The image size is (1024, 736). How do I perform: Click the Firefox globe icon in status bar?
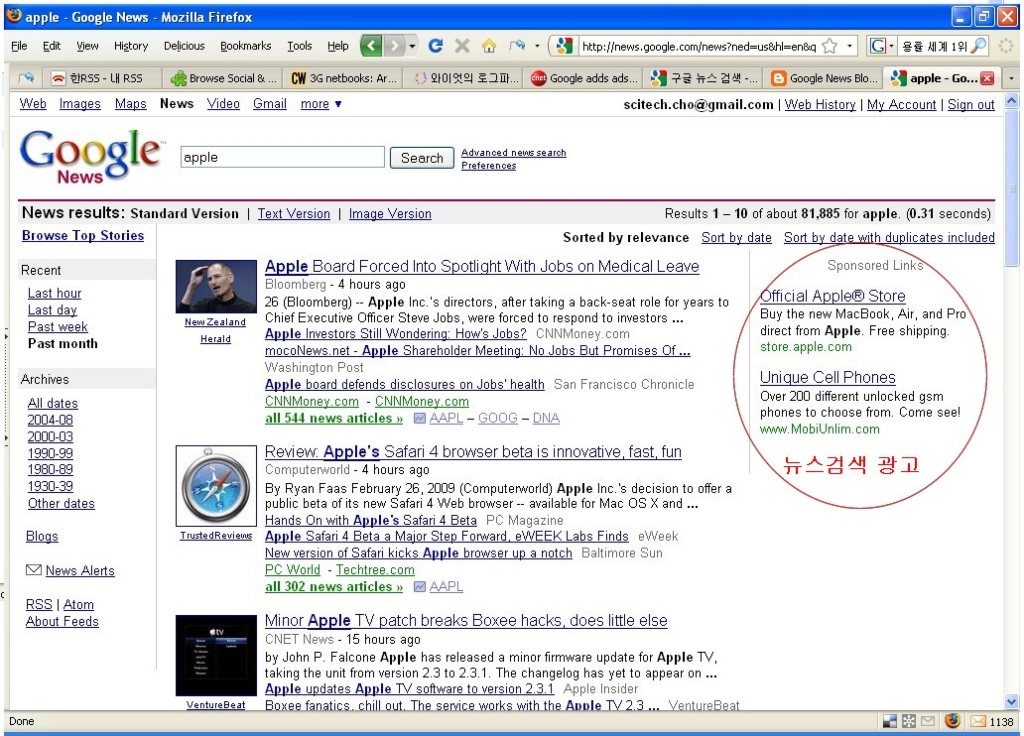pyautogui.click(x=953, y=720)
